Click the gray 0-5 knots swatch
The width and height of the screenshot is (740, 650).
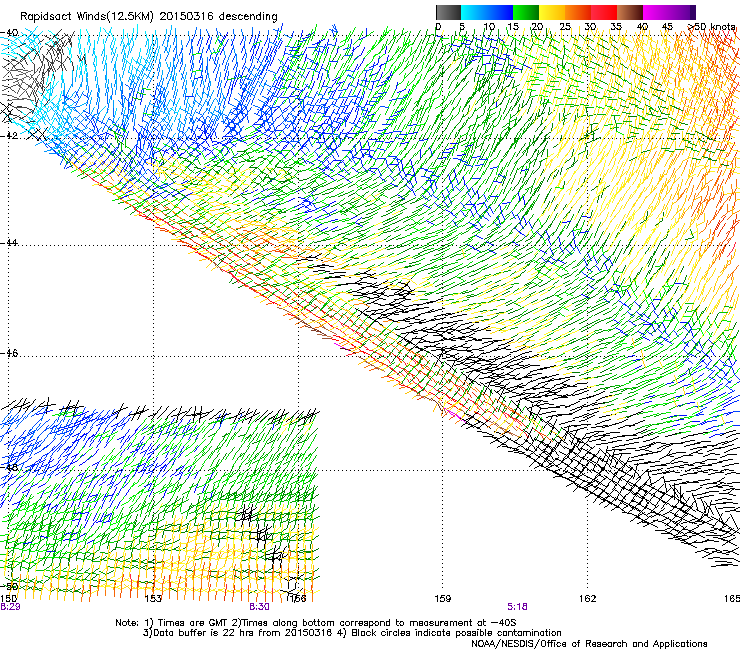pos(448,12)
